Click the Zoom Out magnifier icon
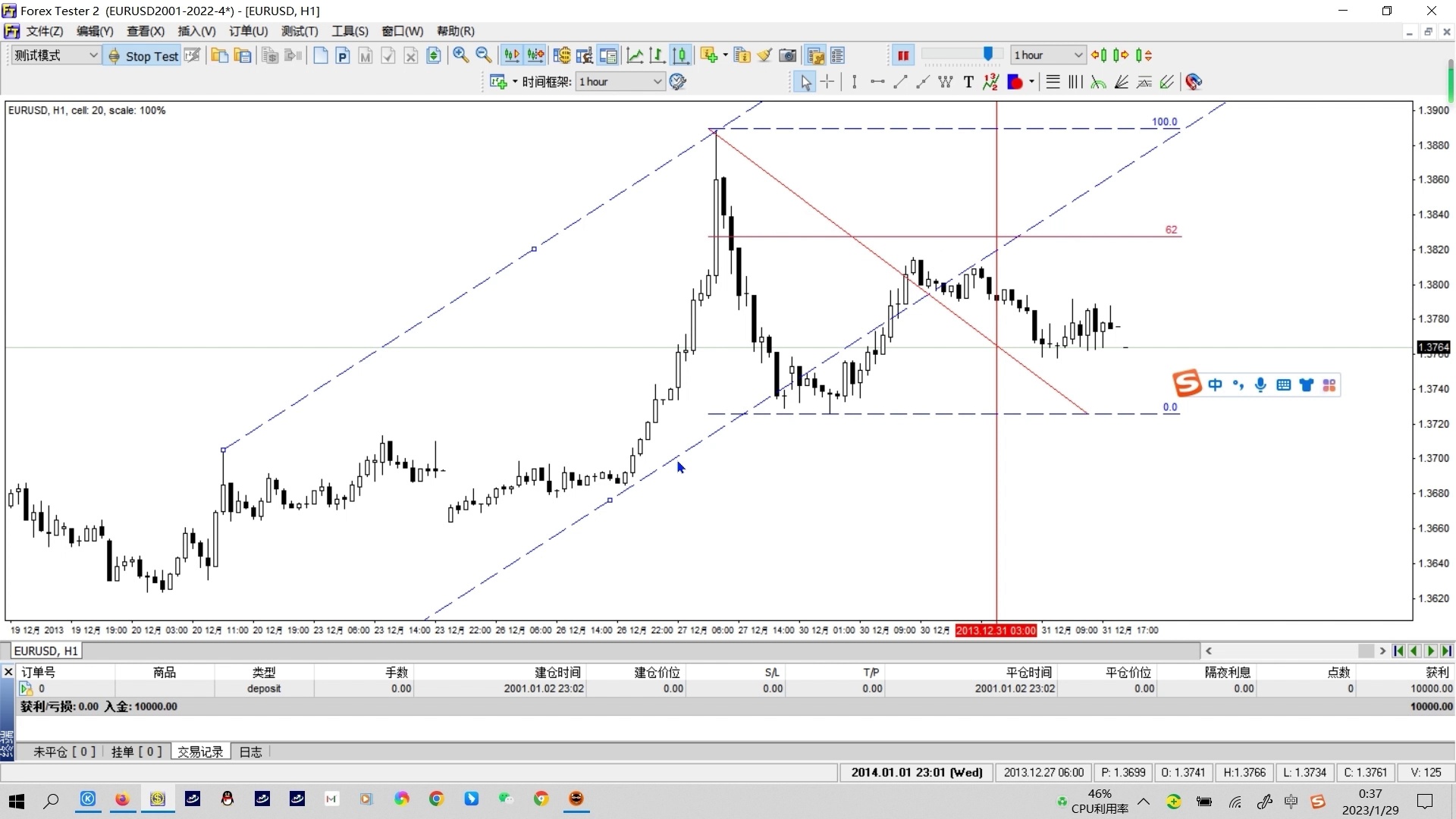This screenshot has height=819, width=1456. point(483,55)
